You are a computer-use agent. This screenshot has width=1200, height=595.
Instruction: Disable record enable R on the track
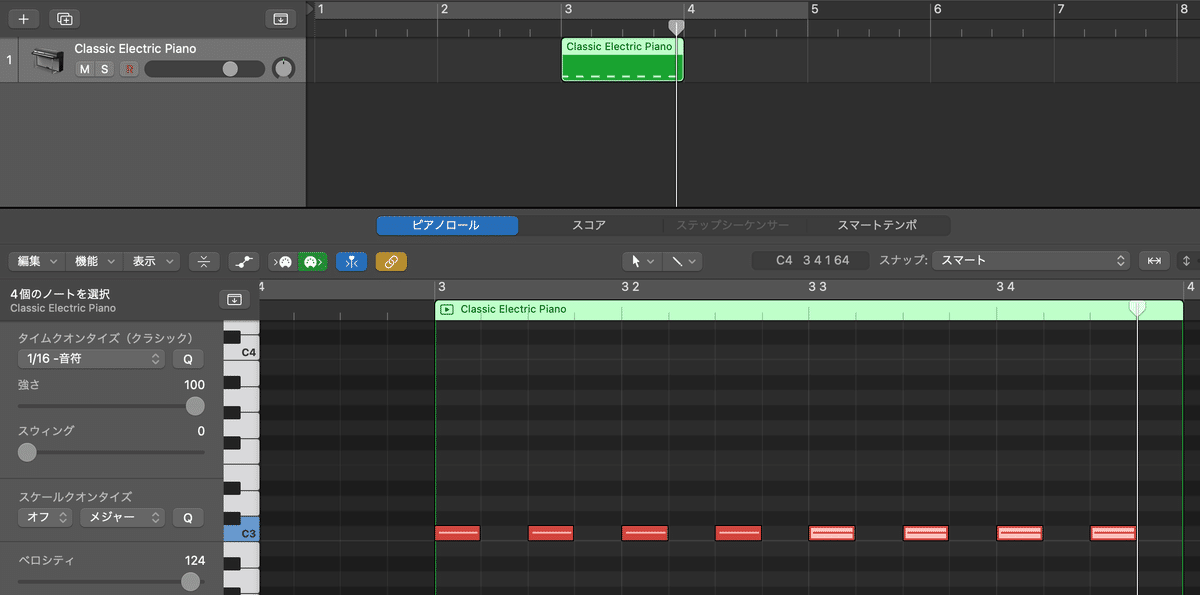tap(127, 69)
